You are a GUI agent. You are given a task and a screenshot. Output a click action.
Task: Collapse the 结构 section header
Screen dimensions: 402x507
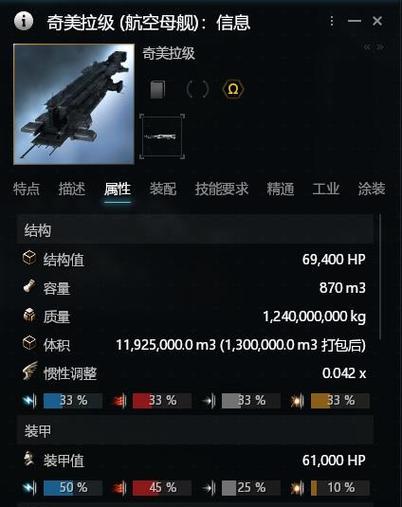[195, 230]
